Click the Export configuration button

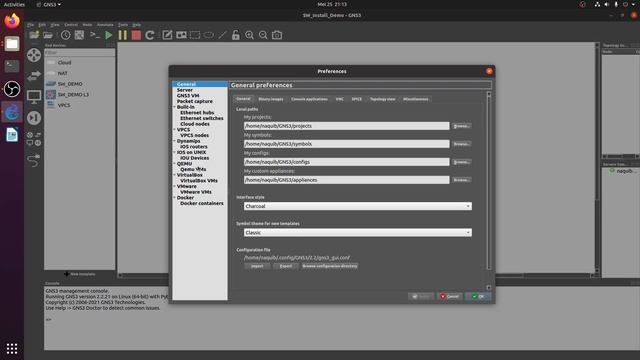pyautogui.click(x=286, y=266)
